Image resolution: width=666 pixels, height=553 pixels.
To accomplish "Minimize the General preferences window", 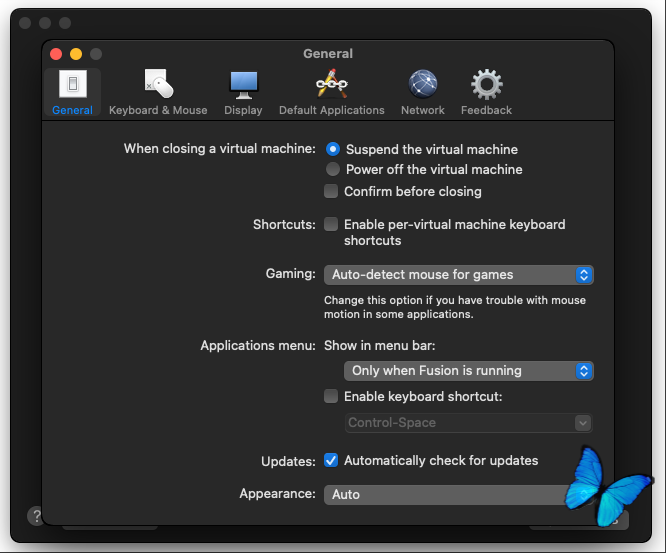I will pyautogui.click(x=76, y=54).
